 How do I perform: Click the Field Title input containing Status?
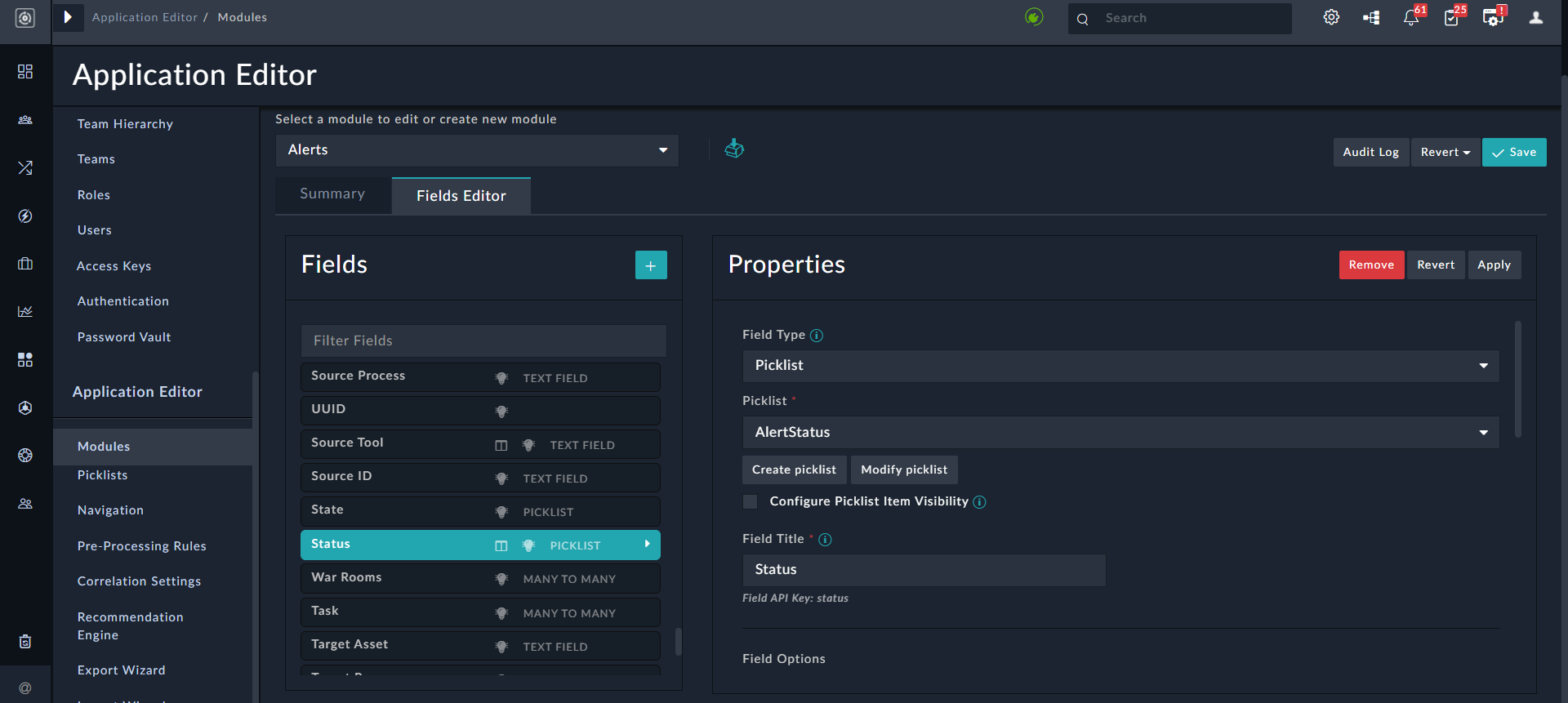(924, 570)
